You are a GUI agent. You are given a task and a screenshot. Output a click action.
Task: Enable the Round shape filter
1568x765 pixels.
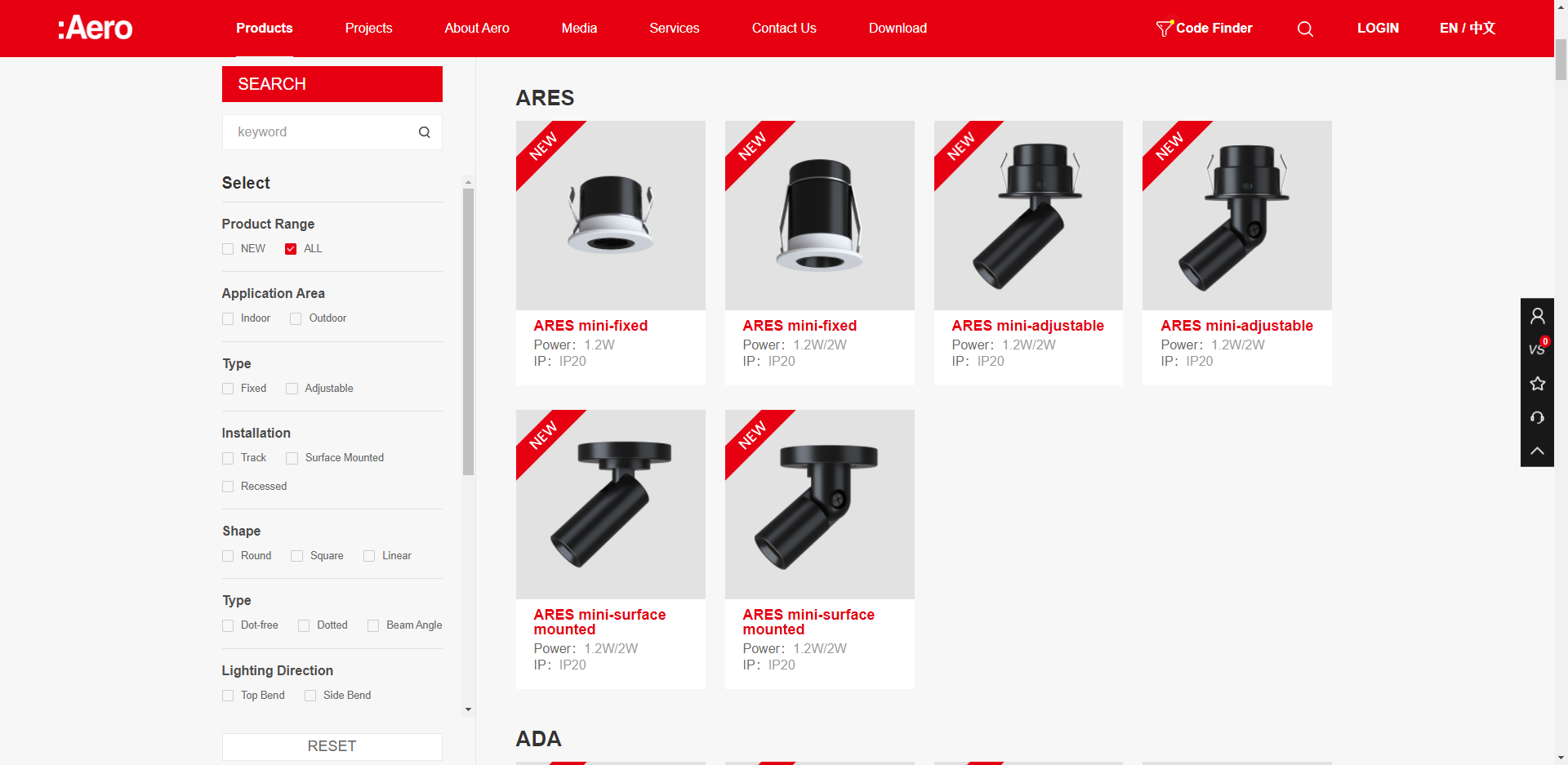coord(228,556)
